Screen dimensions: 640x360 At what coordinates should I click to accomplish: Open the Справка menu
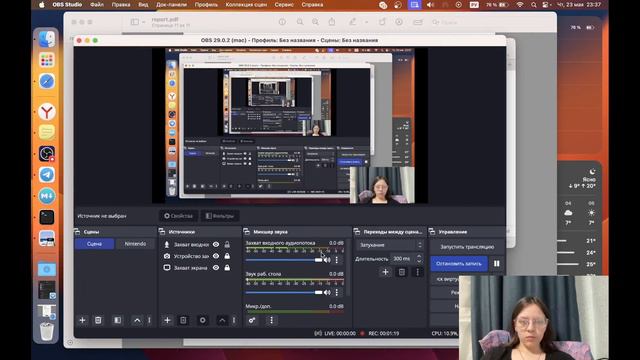[312, 5]
